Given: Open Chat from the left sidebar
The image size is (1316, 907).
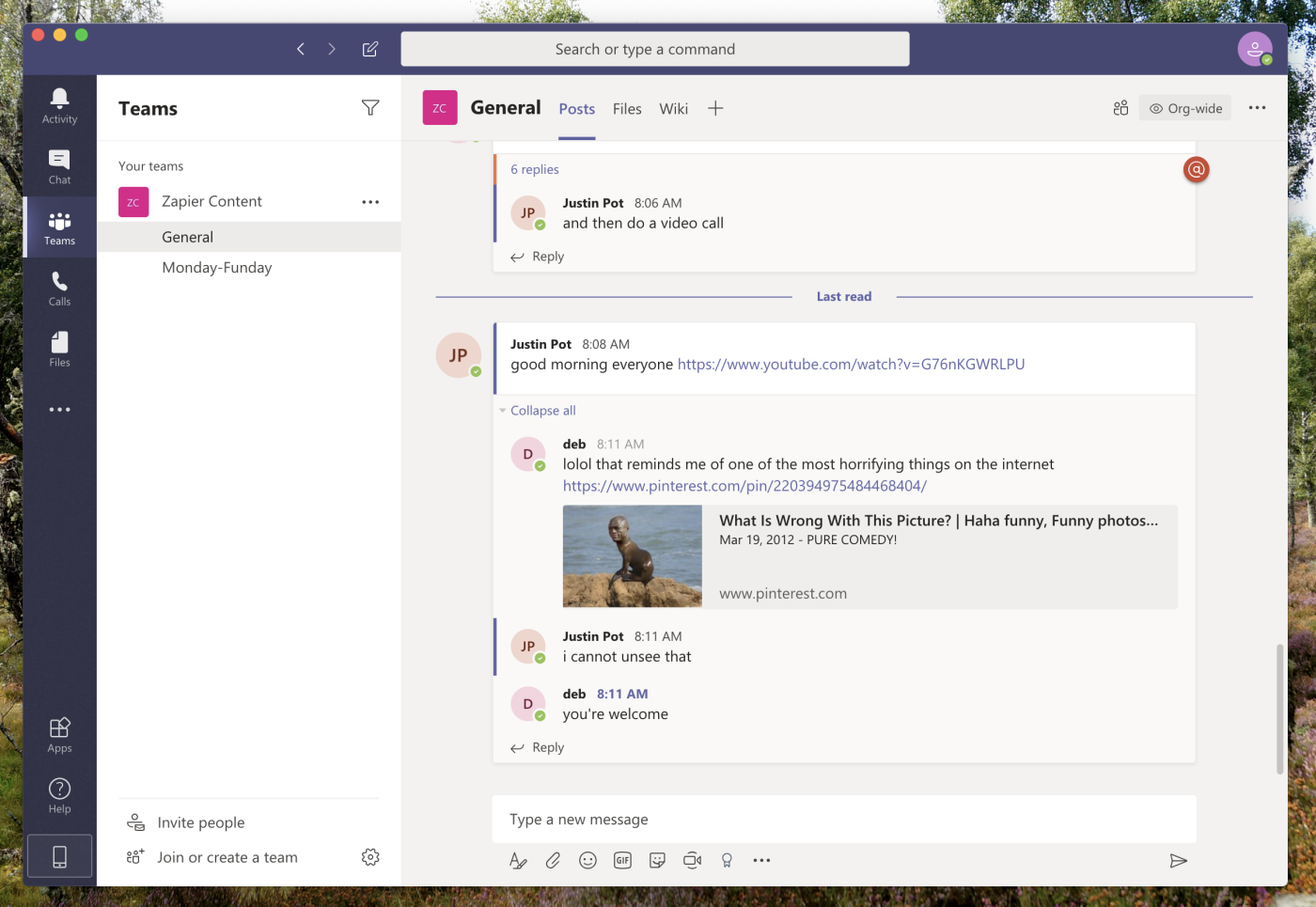Looking at the screenshot, I should click(x=59, y=166).
